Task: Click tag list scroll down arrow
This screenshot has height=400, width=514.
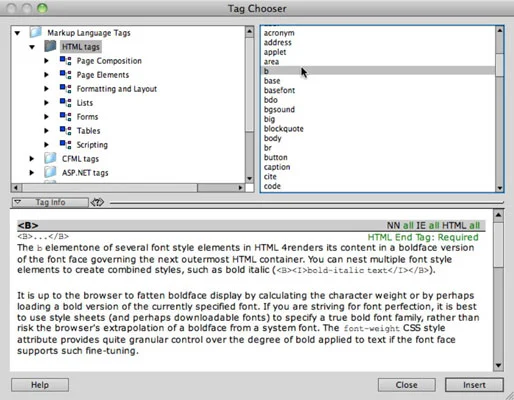Action: point(499,188)
